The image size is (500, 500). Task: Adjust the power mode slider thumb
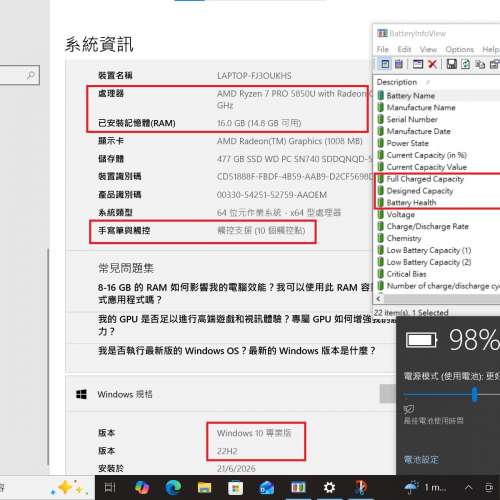[475, 394]
